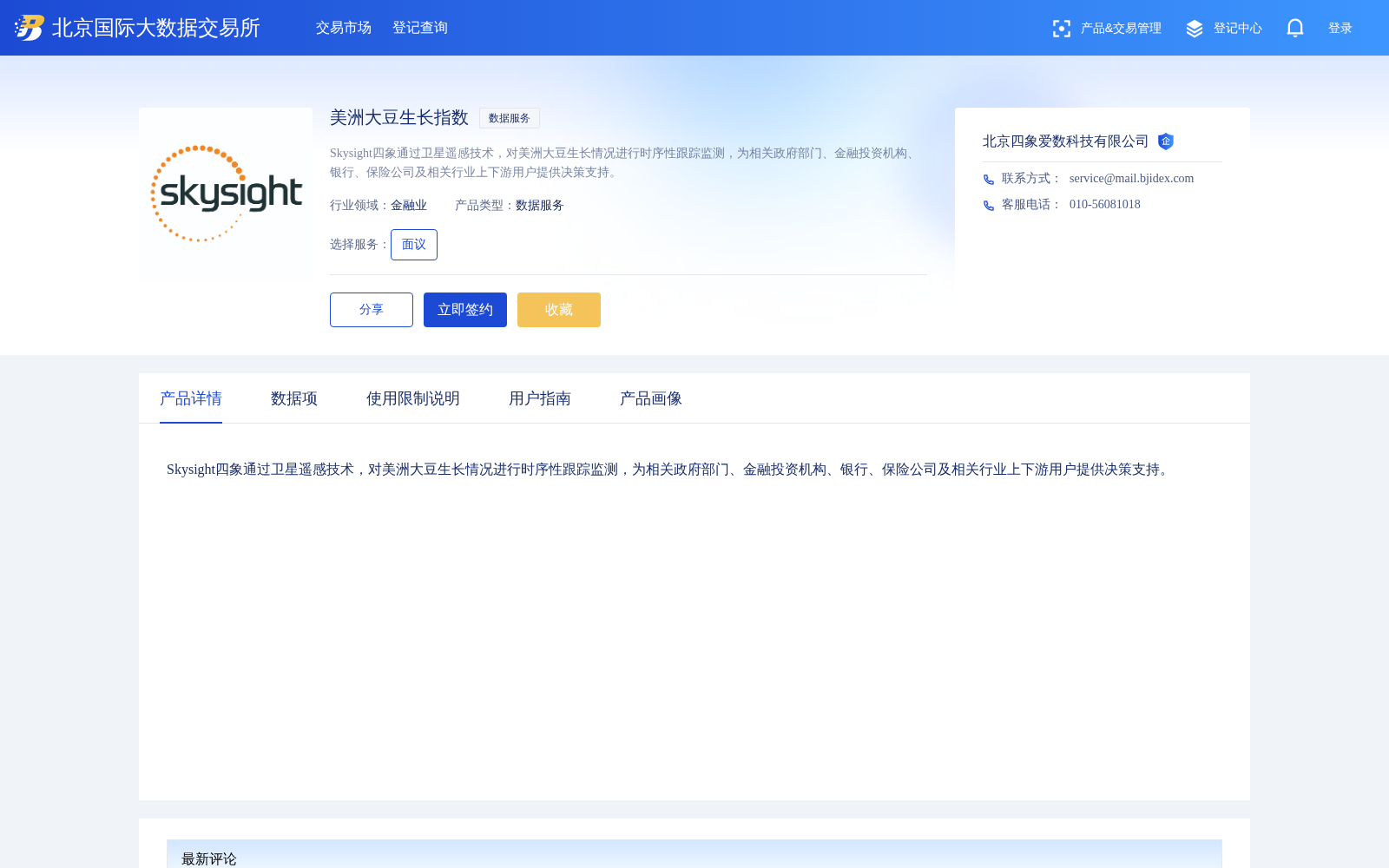The image size is (1389, 868).
Task: Click the product detail description paragraph
Action: pos(670,470)
